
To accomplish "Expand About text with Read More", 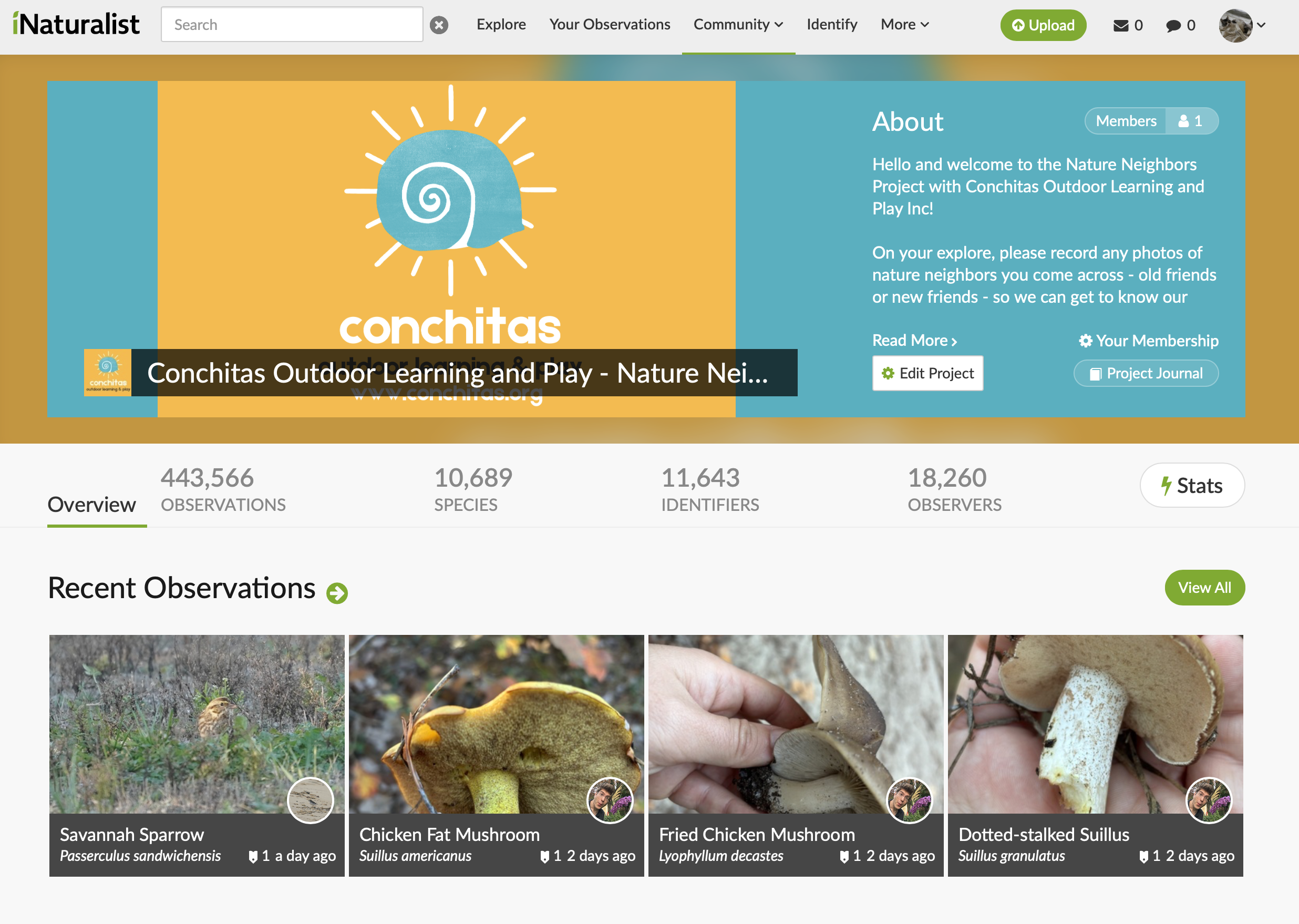I will (x=914, y=340).
